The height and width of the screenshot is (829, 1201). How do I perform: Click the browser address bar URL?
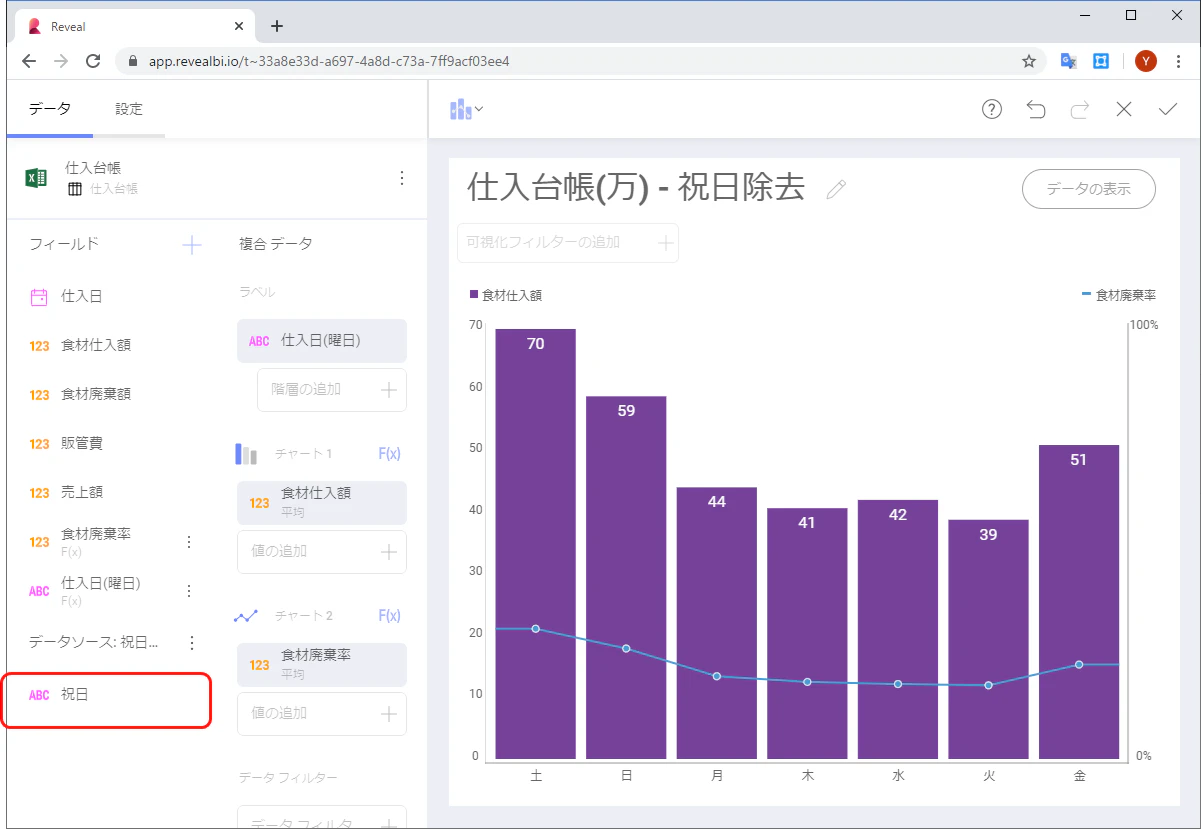coord(330,61)
